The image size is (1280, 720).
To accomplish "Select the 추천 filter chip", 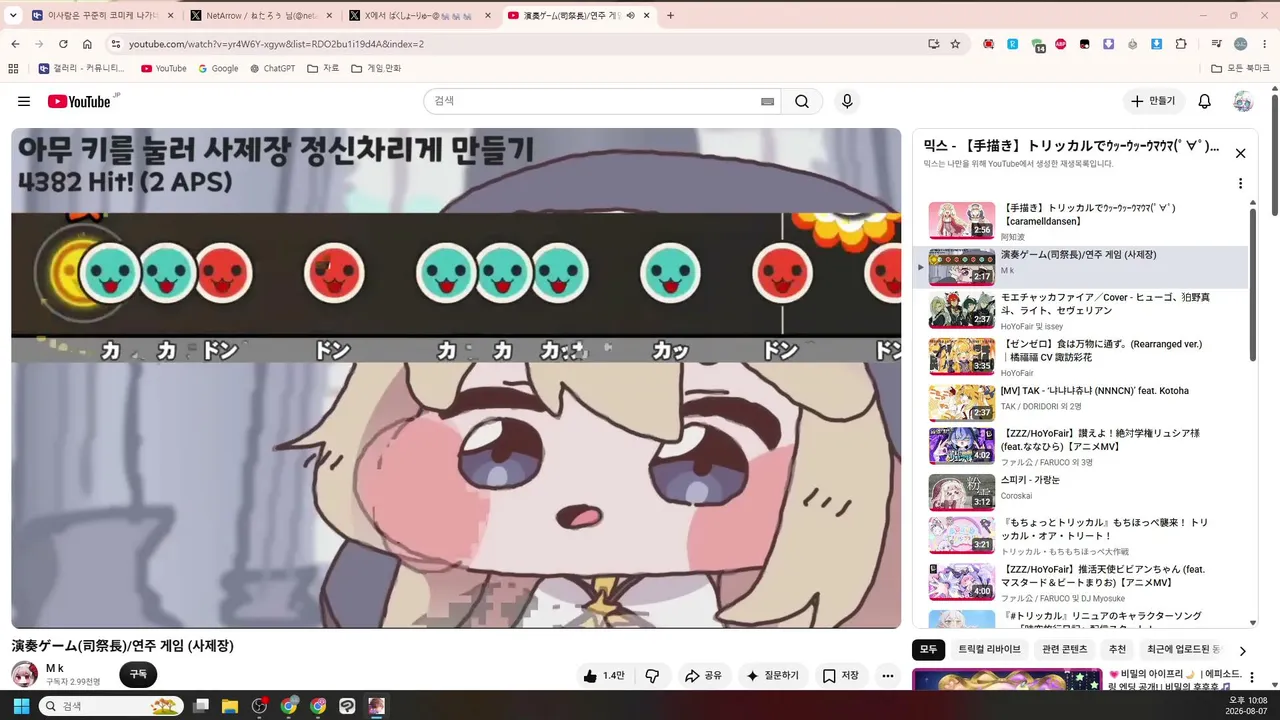I will (1117, 649).
